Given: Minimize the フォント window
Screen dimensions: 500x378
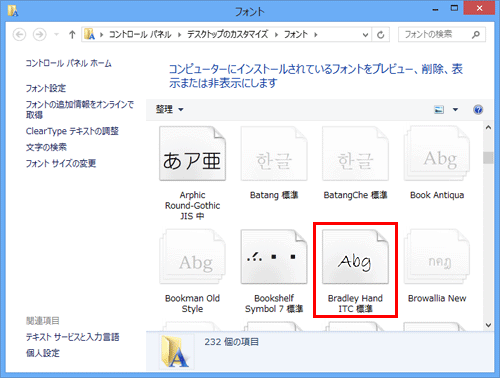Looking at the screenshot, I should pyautogui.click(x=435, y=9).
